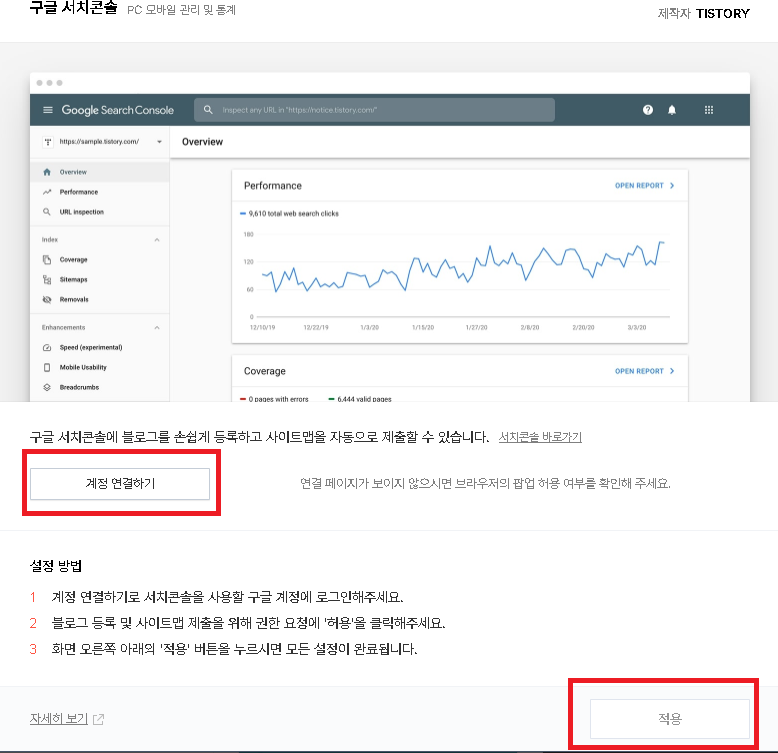
Task: Click the Breadcrumbs layers icon
Action: click(x=47, y=387)
